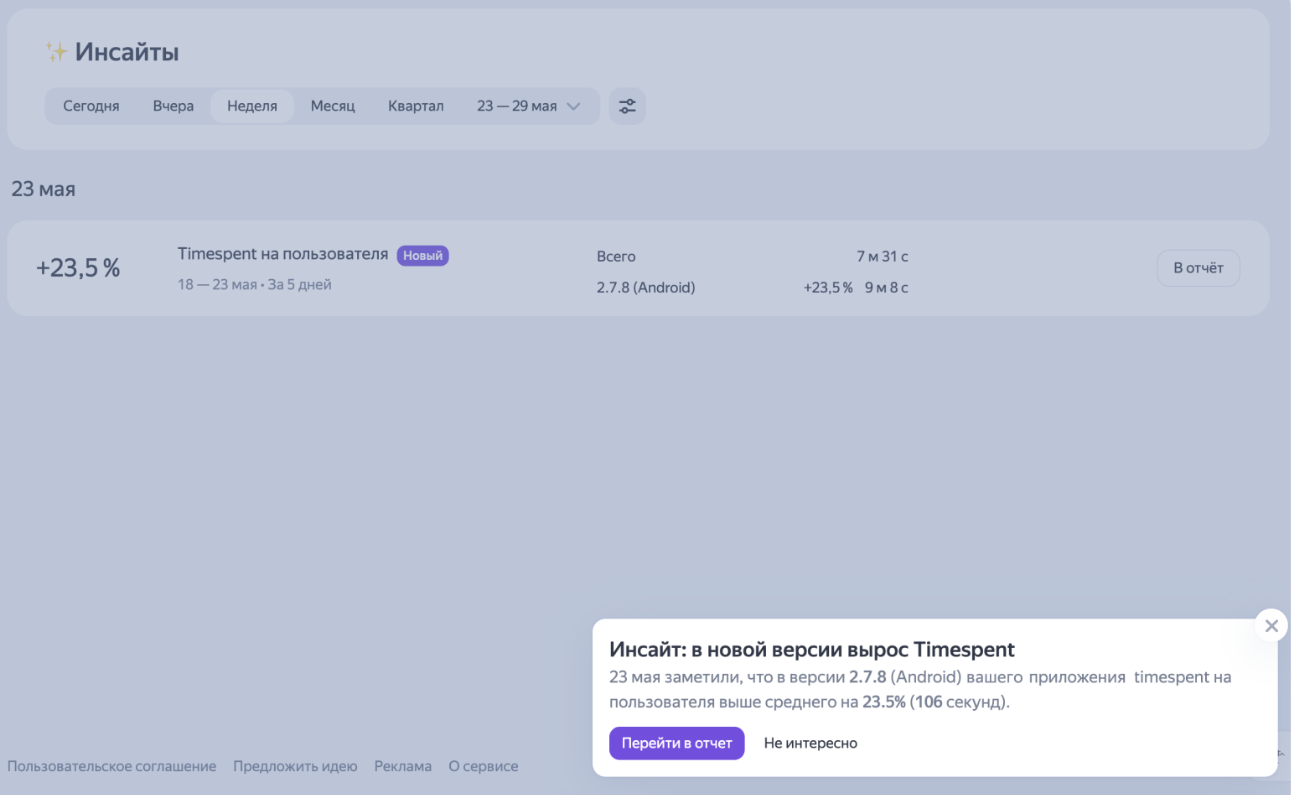Image resolution: width=1291 pixels, height=795 pixels.
Task: Choose the Месяц period tab
Action: pyautogui.click(x=333, y=106)
